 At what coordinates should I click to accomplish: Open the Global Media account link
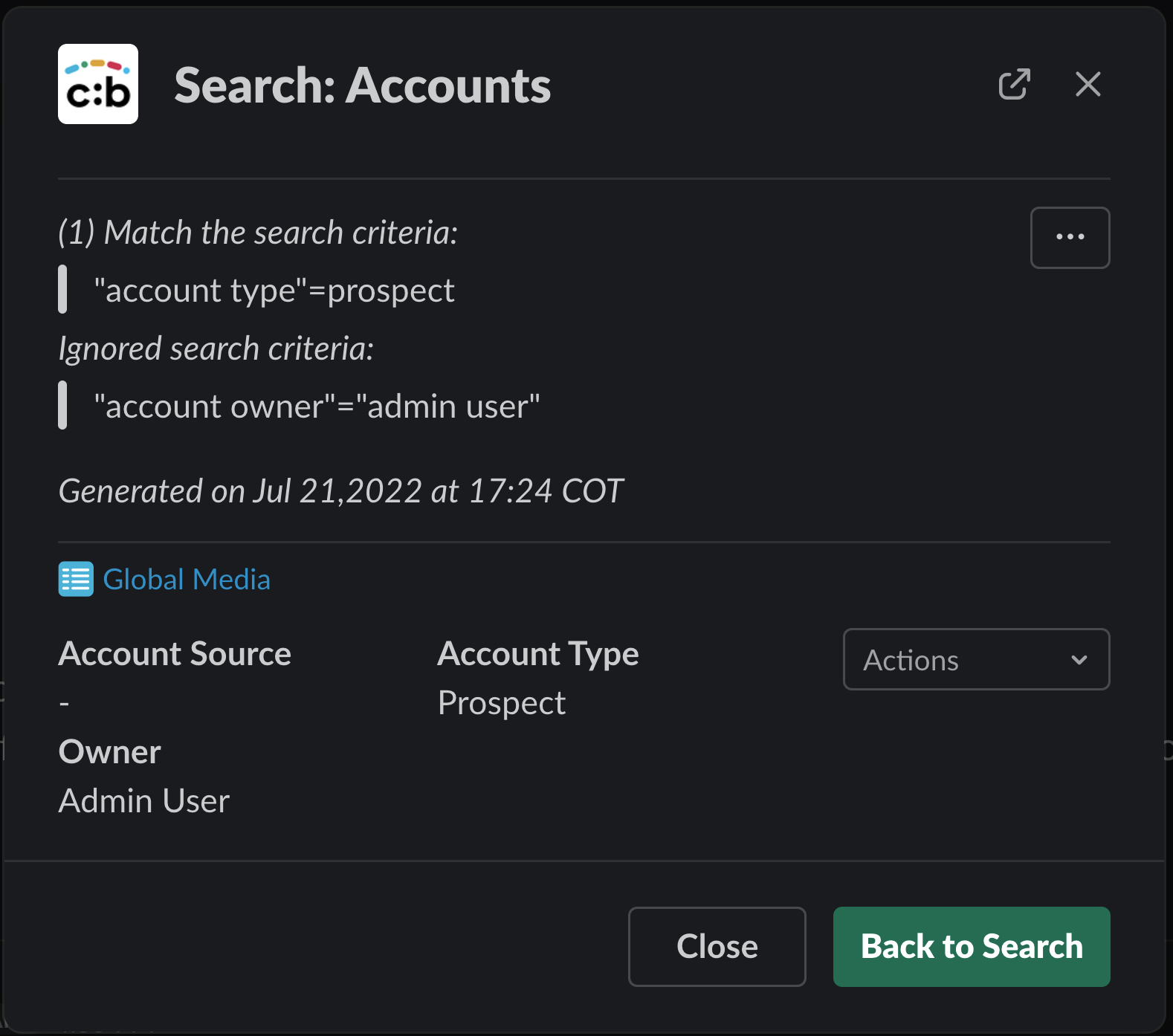tap(187, 580)
